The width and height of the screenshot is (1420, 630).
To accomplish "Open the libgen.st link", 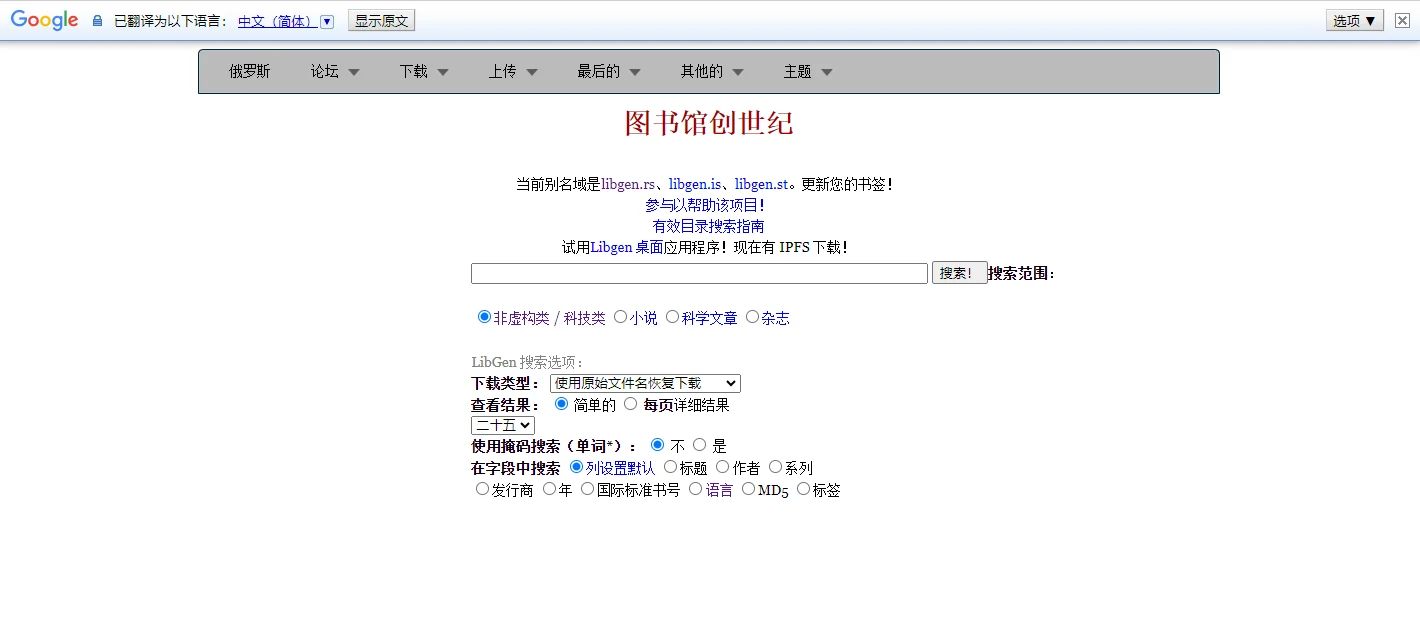I will tap(761, 184).
